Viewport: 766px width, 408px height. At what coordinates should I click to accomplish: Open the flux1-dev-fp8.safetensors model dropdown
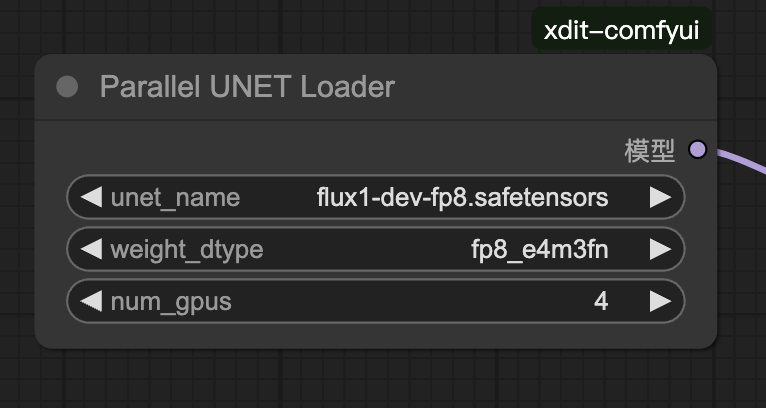coord(462,197)
